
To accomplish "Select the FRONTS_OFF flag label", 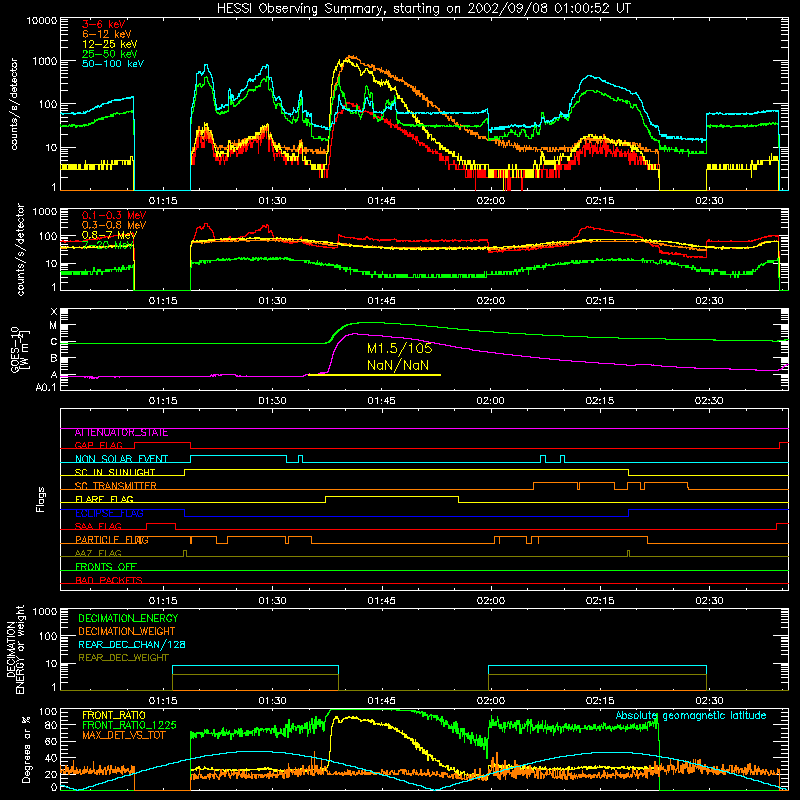I will pyautogui.click(x=106, y=567).
